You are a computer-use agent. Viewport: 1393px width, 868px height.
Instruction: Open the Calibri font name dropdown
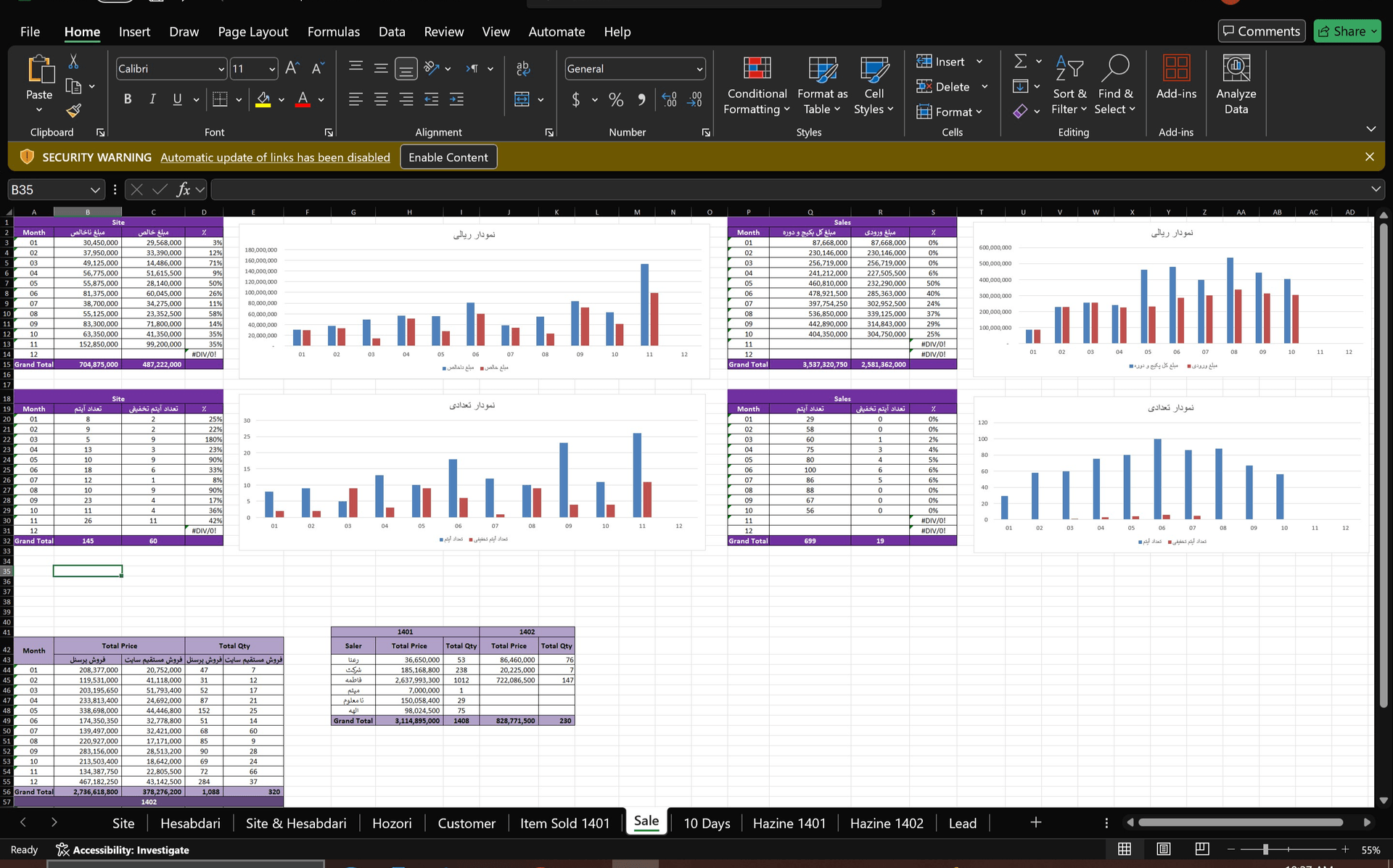point(221,69)
